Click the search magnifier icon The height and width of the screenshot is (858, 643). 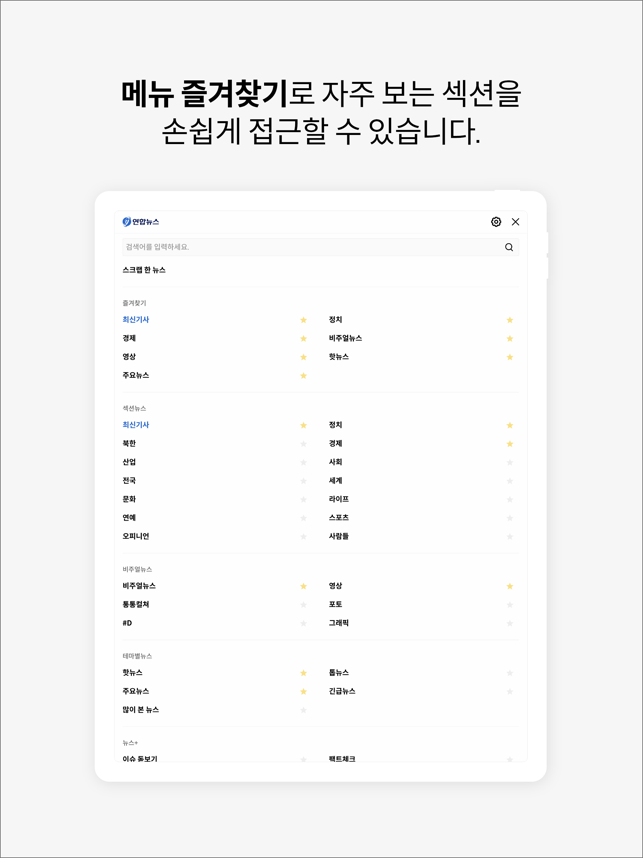[509, 247]
